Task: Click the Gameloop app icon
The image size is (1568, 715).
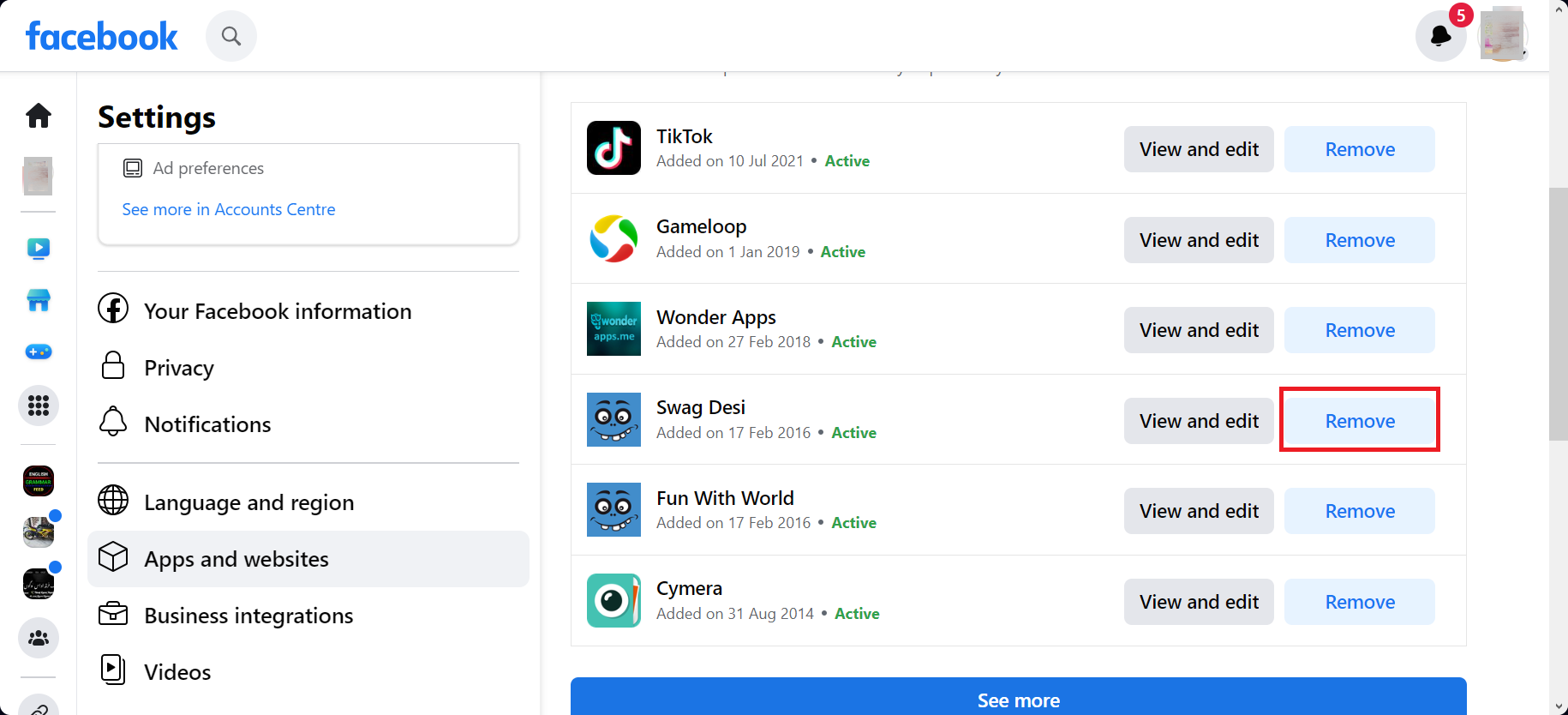Action: click(x=613, y=238)
